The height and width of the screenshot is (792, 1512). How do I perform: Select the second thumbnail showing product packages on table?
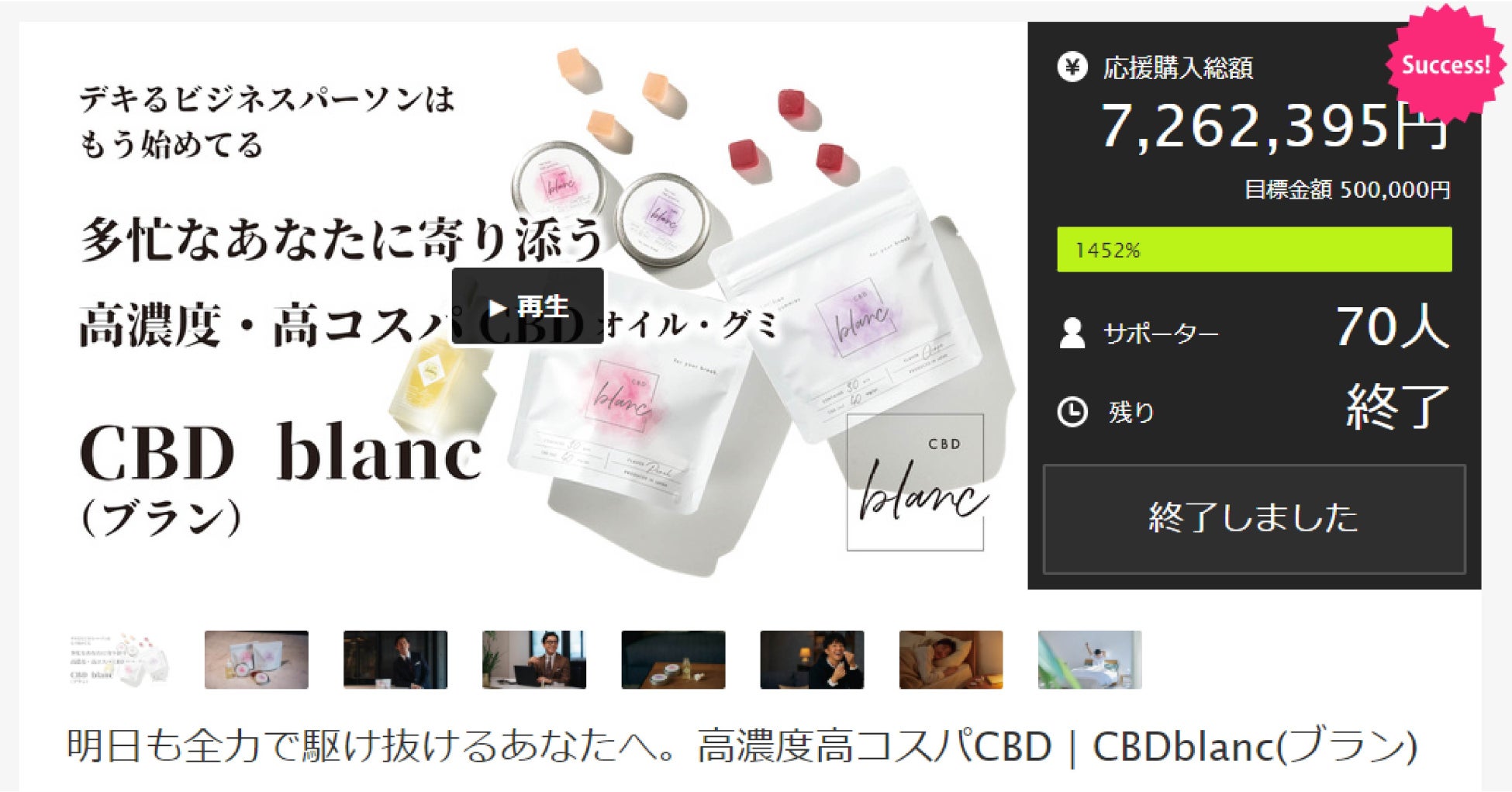pos(257,660)
